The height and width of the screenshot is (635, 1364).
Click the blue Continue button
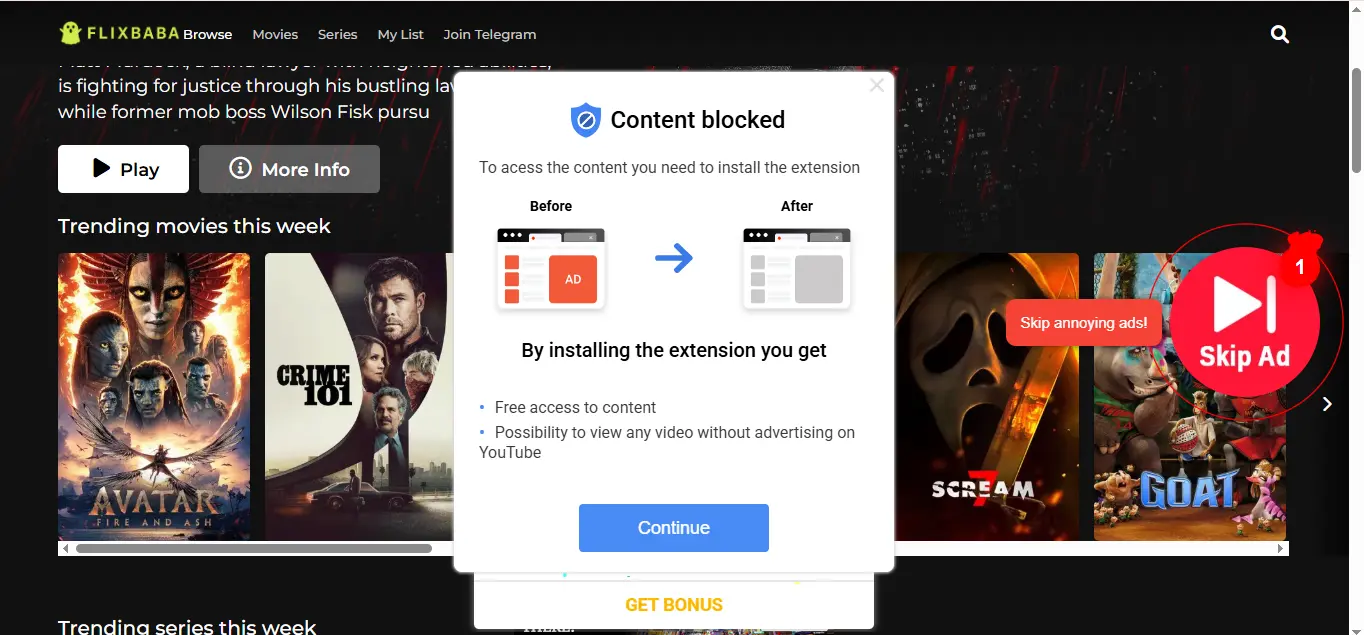point(674,528)
